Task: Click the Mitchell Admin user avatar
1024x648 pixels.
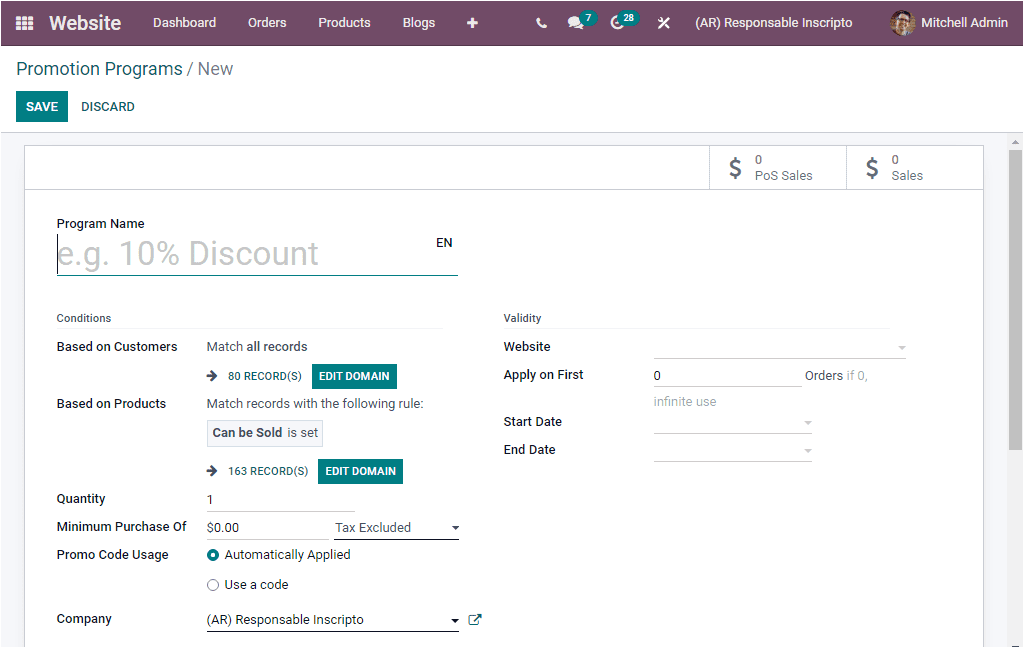Action: [901, 22]
